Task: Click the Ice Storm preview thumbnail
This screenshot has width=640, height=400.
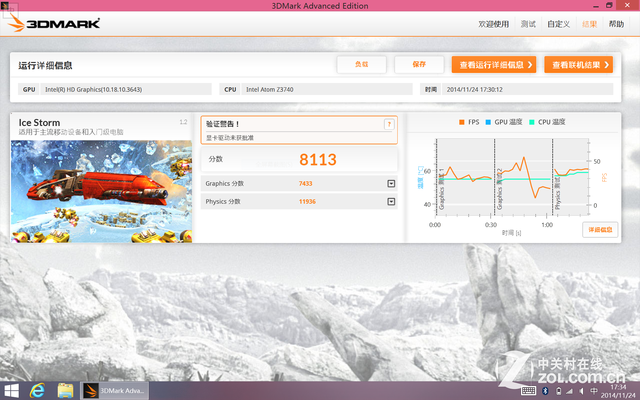Action: click(102, 190)
